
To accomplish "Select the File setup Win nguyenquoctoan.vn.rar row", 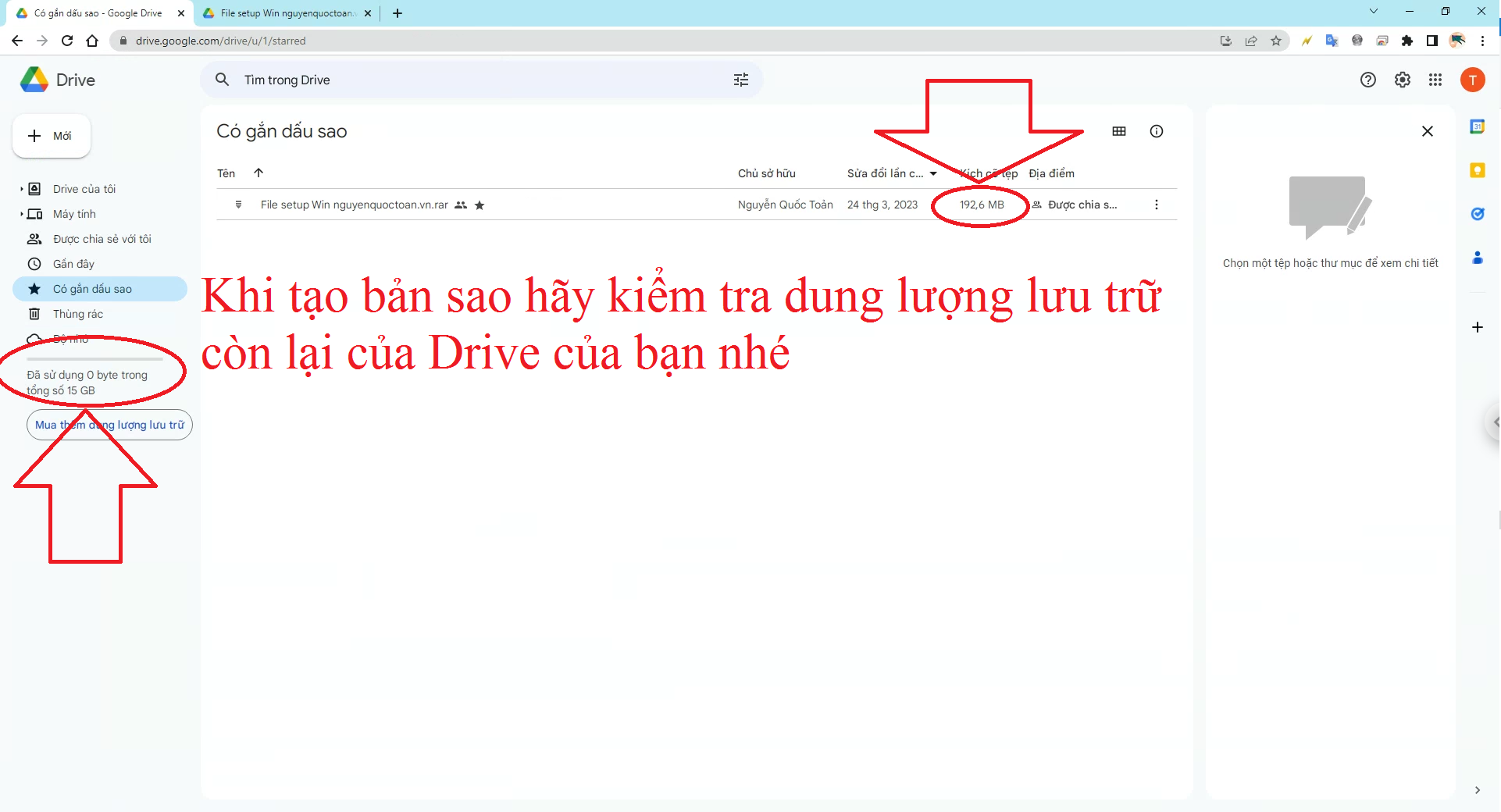I will [x=697, y=205].
